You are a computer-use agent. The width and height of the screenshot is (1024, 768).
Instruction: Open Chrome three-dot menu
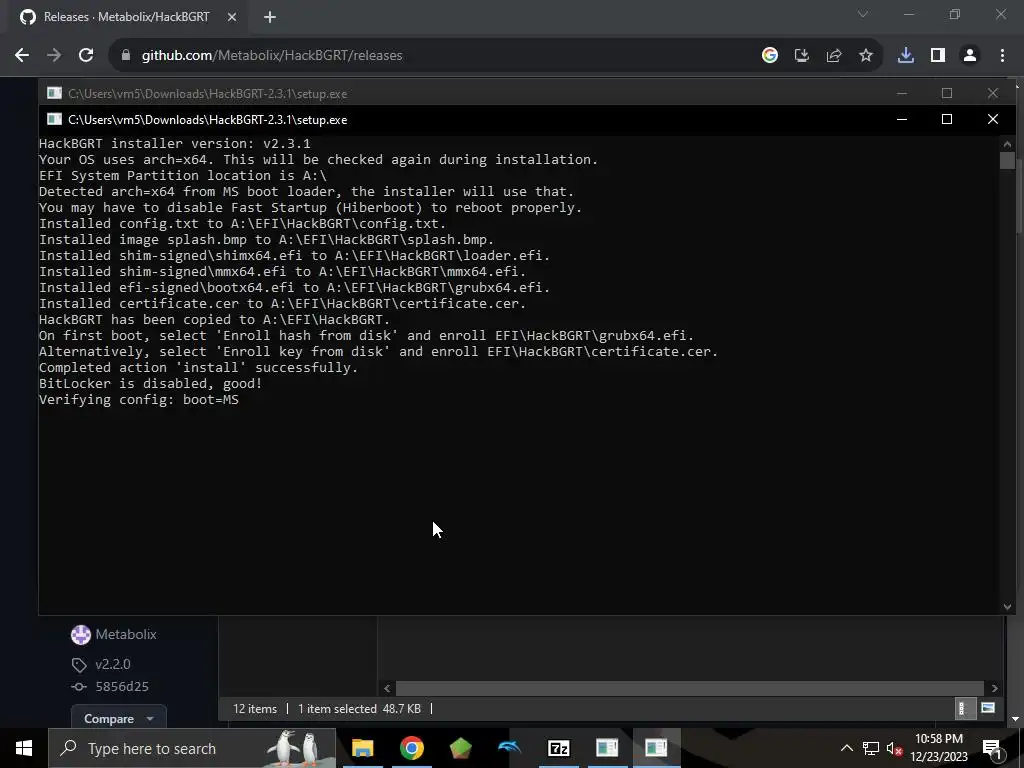tap(1002, 56)
